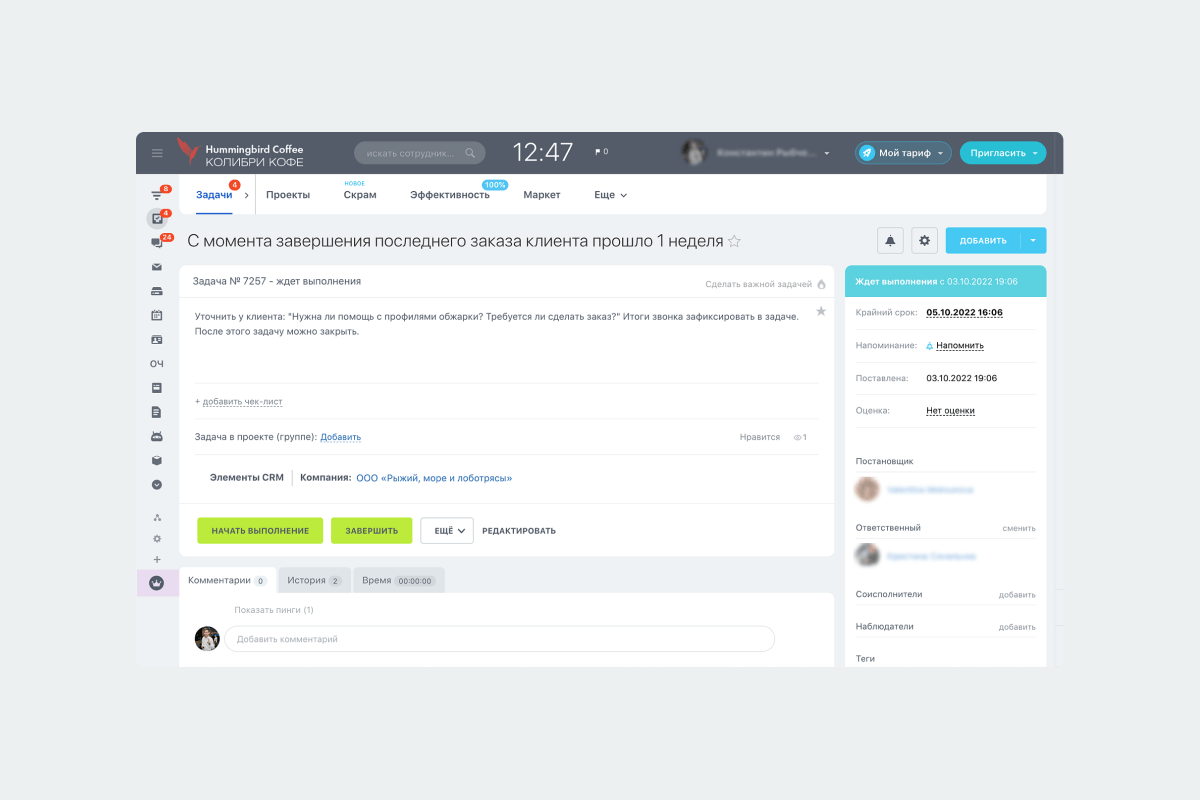The width and height of the screenshot is (1200, 800).
Task: Switch to the Скрам tab
Action: pyautogui.click(x=360, y=195)
